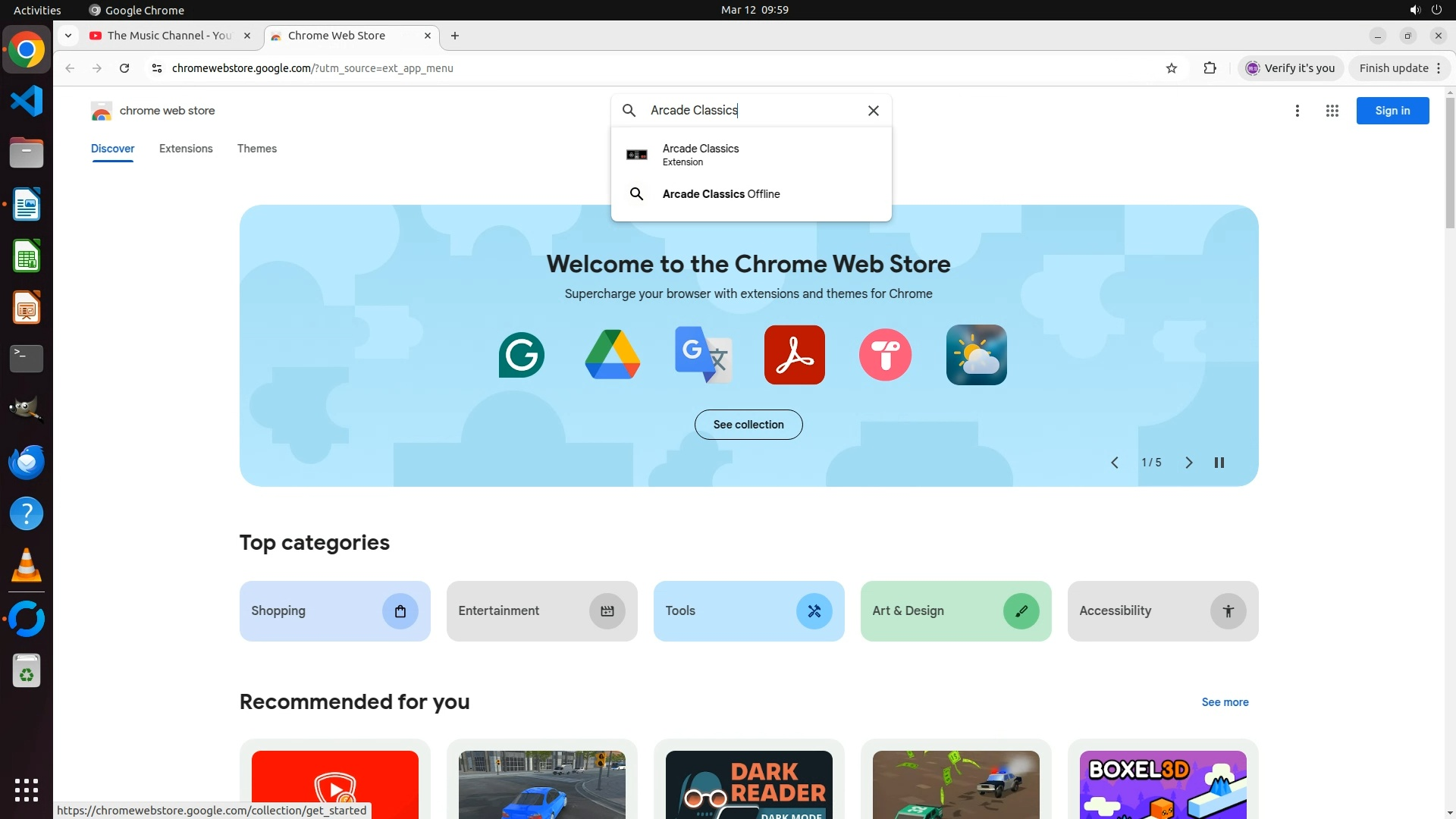
Task: Open the Google apps grid
Action: point(1332,111)
